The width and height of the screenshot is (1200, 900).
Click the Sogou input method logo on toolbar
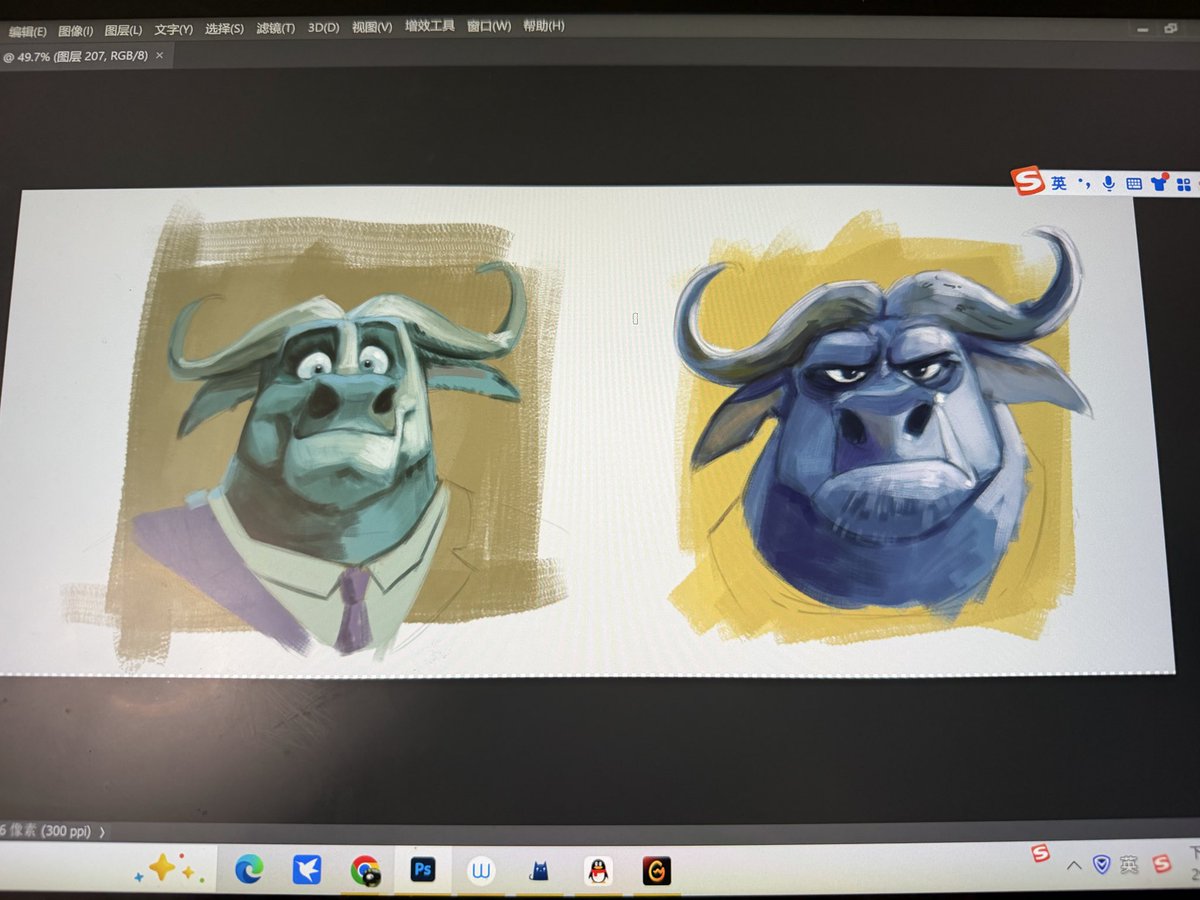[x=1027, y=181]
